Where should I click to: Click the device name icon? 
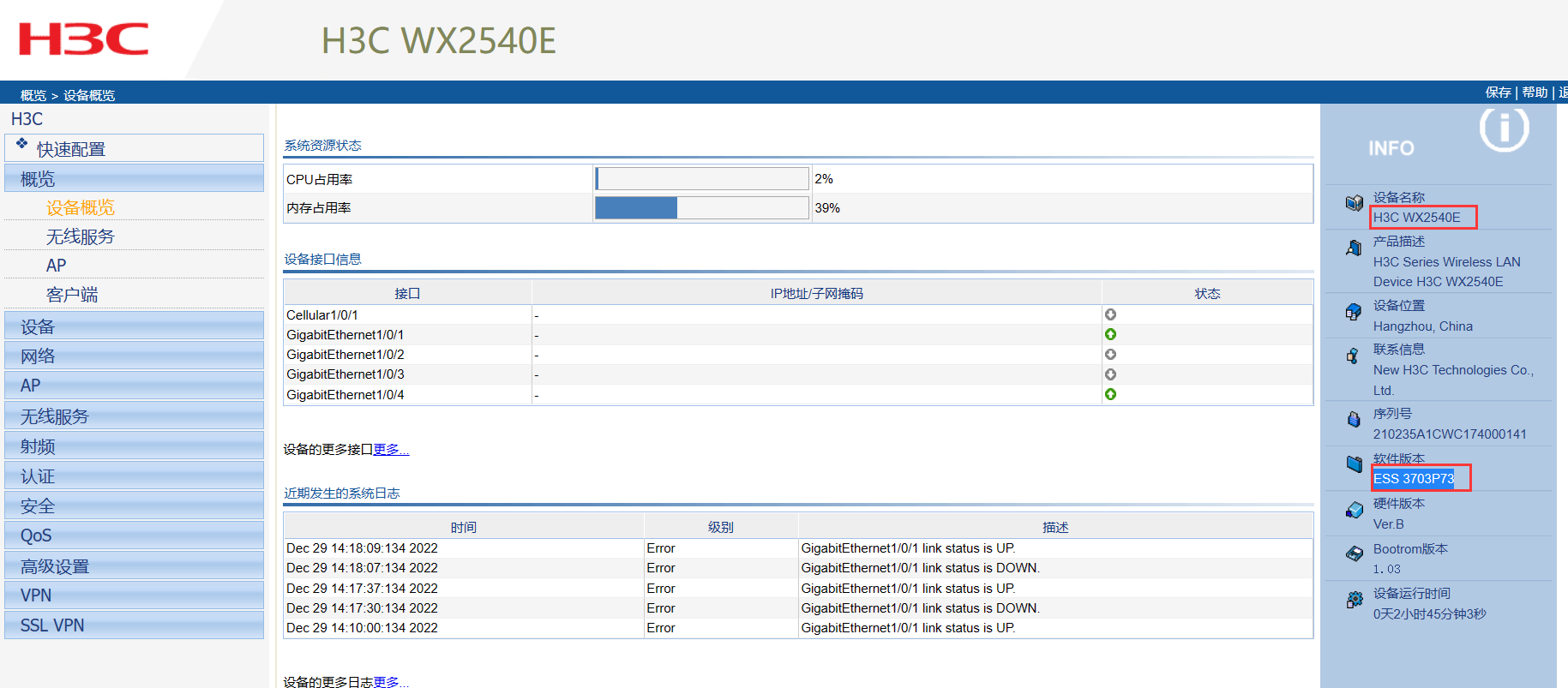pos(1354,203)
